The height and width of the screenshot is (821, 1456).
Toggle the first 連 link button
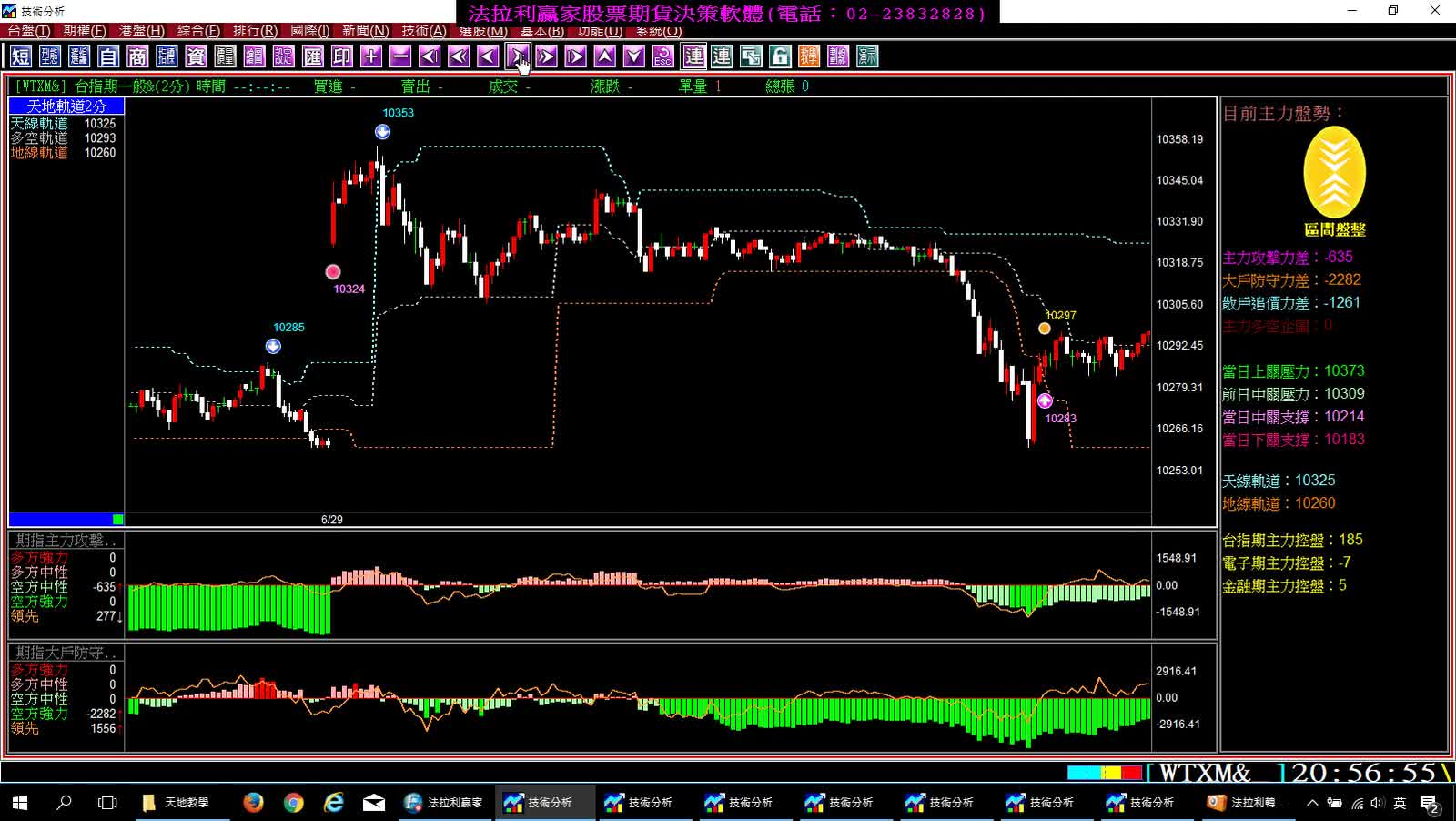coord(693,56)
